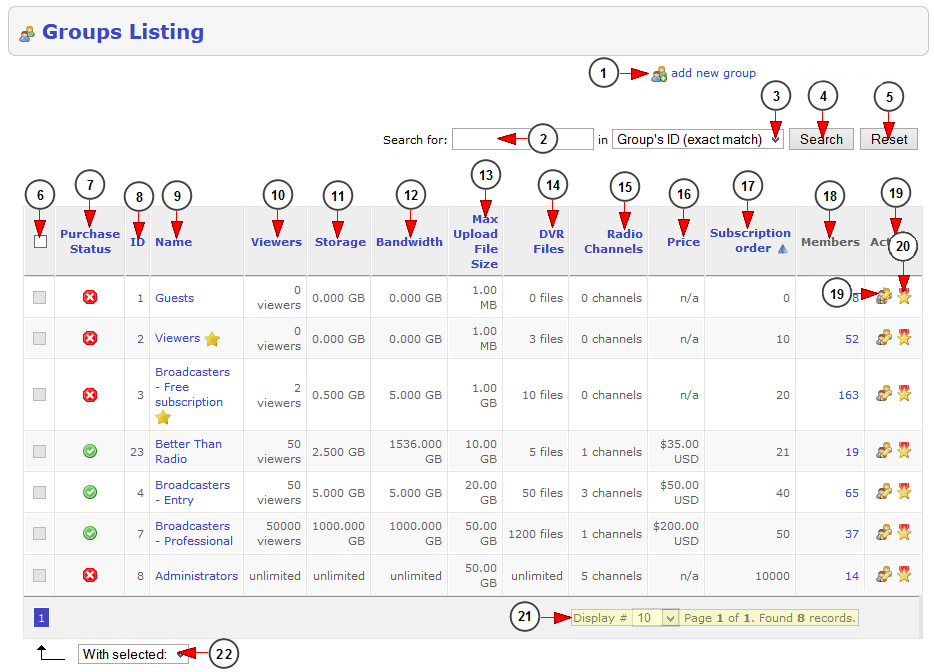Image resolution: width=934 pixels, height=672 pixels.
Task: Click green purchase status icon for Broadcasters - Entry
Action: click(x=90, y=492)
